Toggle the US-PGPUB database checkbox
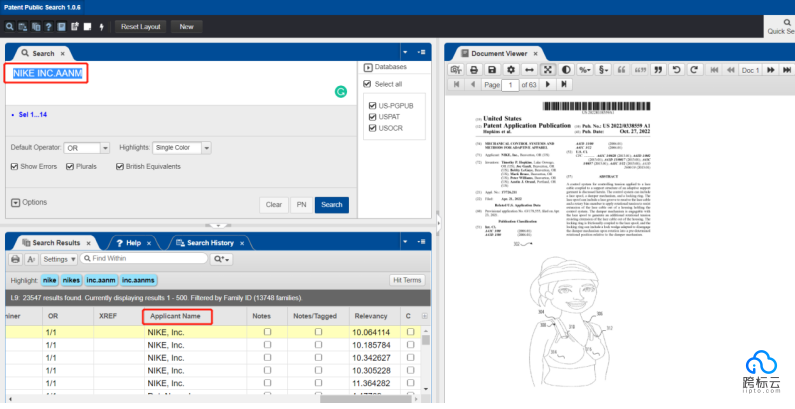 [x=373, y=105]
